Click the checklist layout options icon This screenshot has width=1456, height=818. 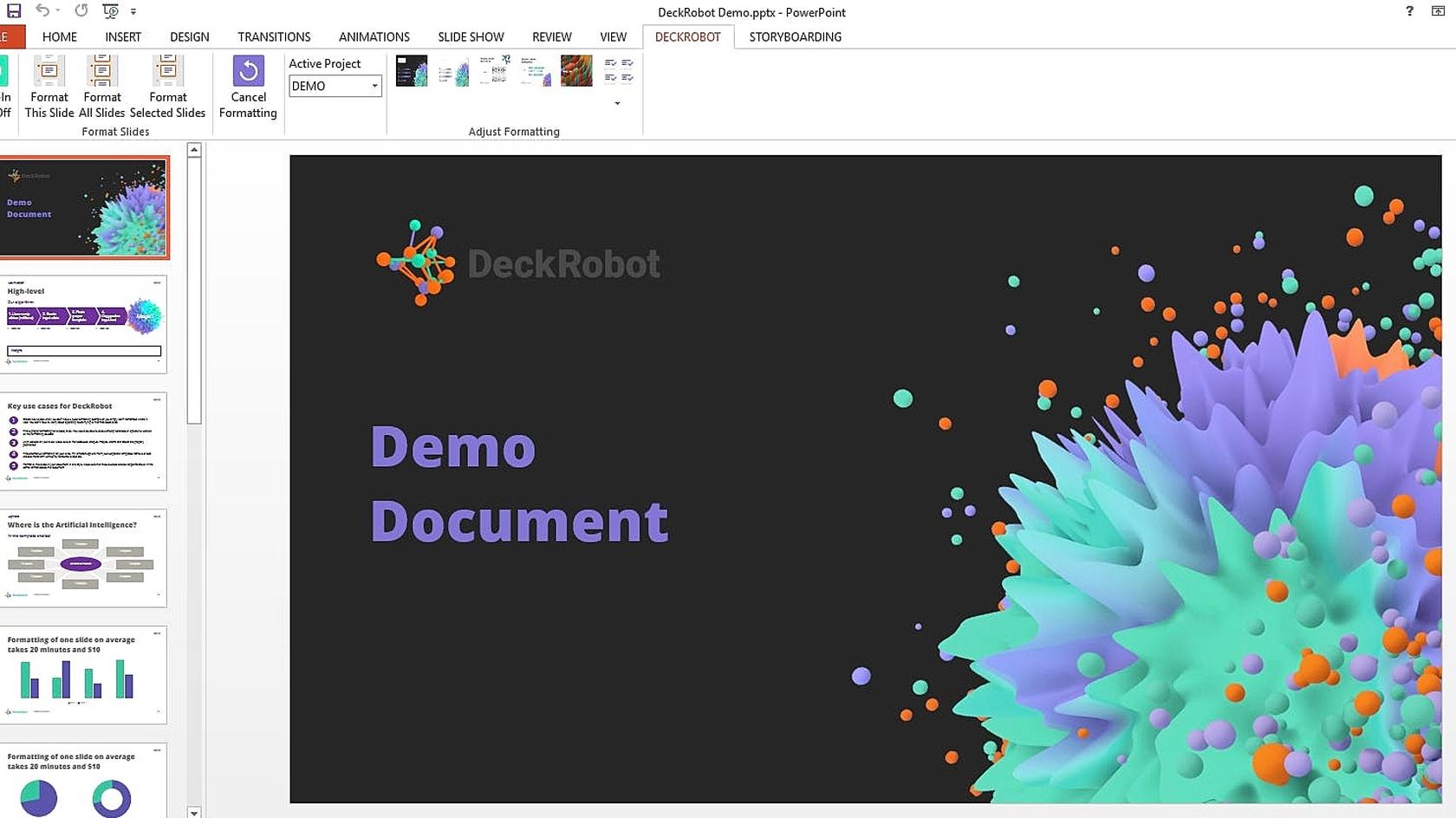point(619,70)
